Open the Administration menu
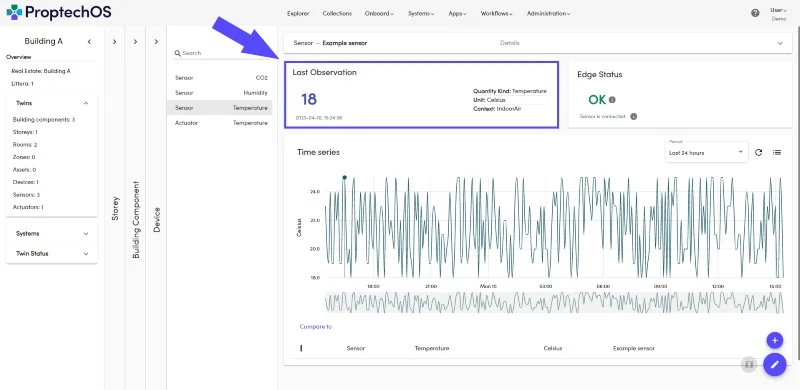This screenshot has height=390, width=800. tap(548, 14)
